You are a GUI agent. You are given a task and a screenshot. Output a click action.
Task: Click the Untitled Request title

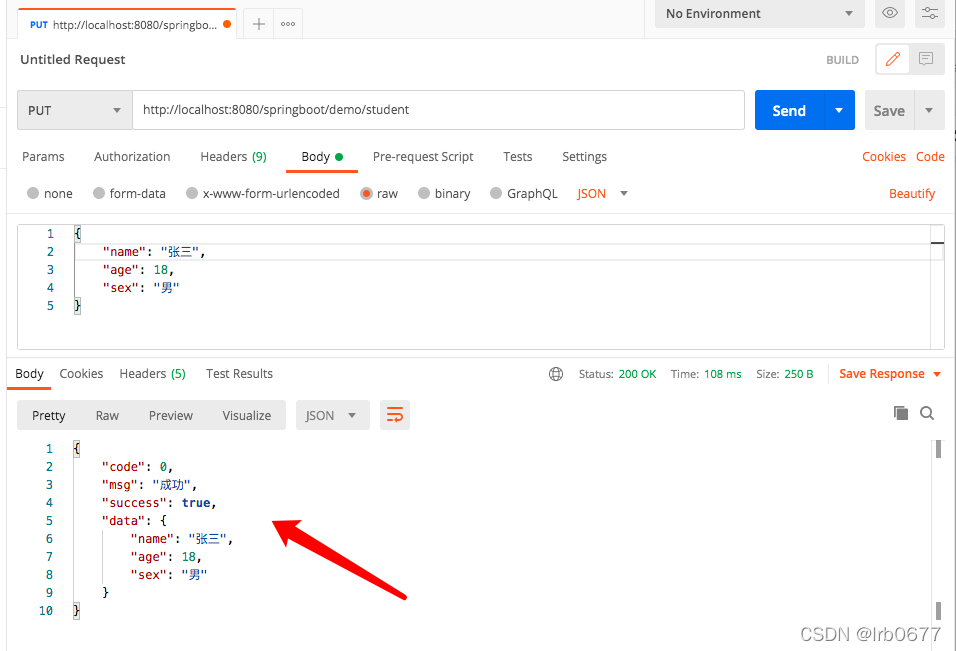[x=73, y=59]
